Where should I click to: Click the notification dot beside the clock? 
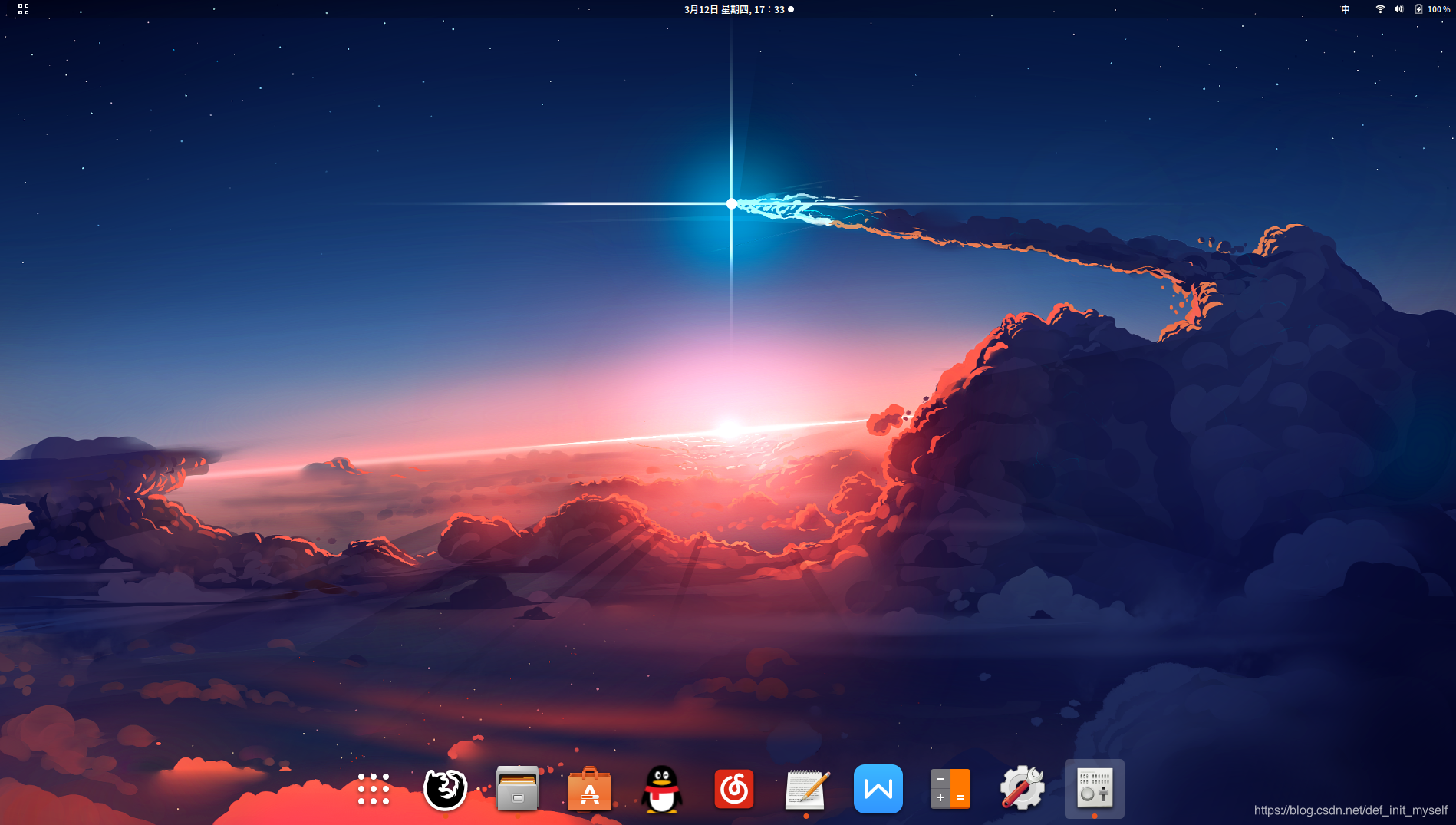pyautogui.click(x=791, y=9)
